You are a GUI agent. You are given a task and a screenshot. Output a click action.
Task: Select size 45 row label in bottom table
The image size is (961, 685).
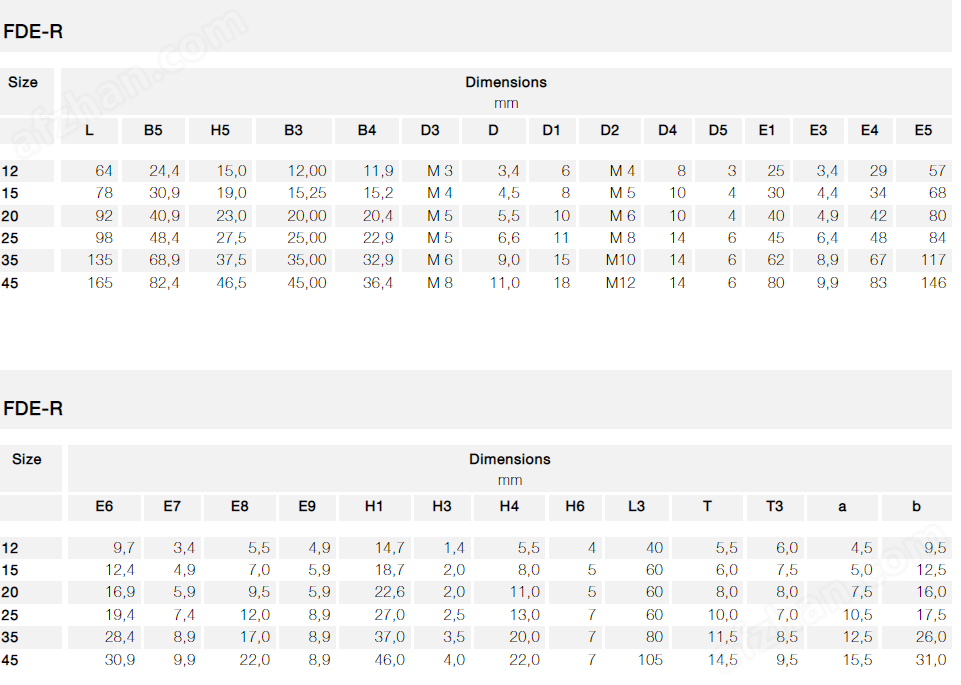click(x=10, y=660)
